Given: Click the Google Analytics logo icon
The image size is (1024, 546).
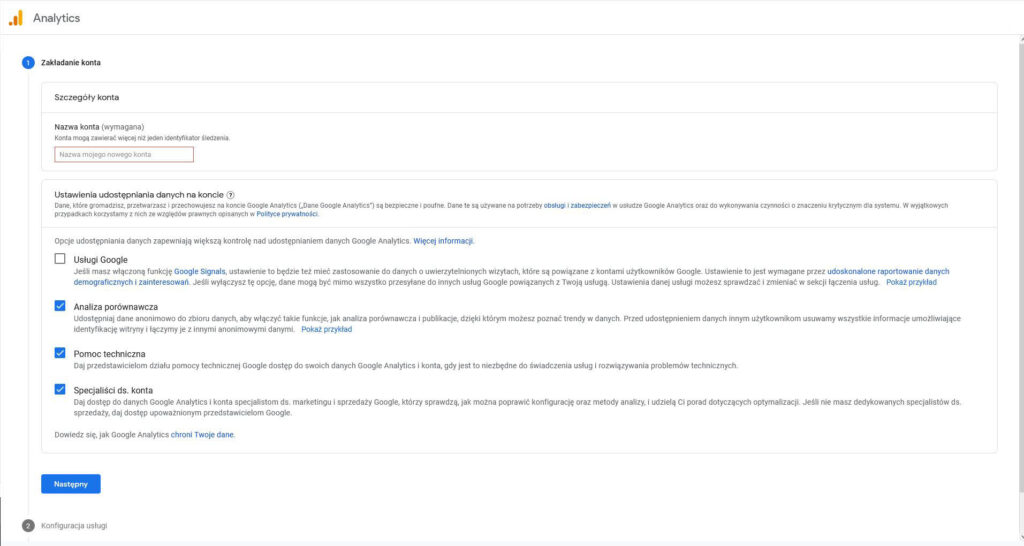Looking at the screenshot, I should click(x=16, y=18).
